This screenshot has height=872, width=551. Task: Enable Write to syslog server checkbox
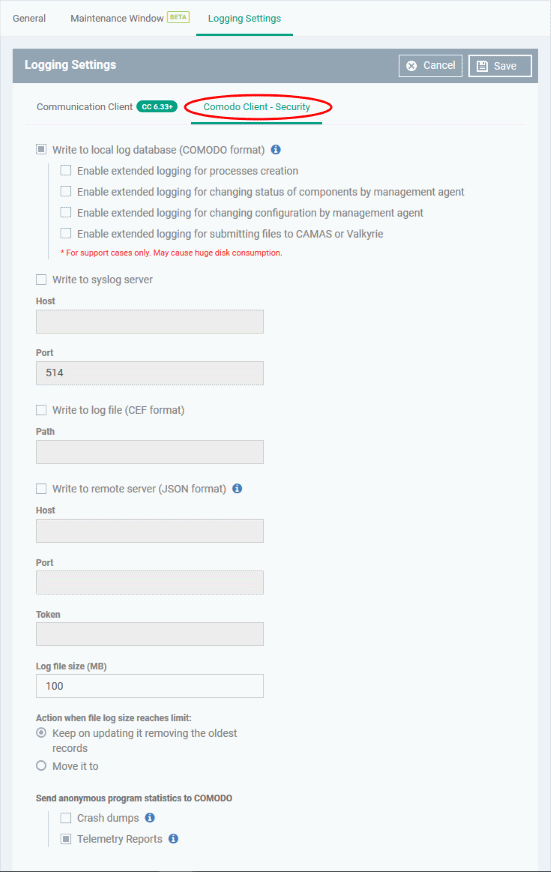pyautogui.click(x=41, y=279)
